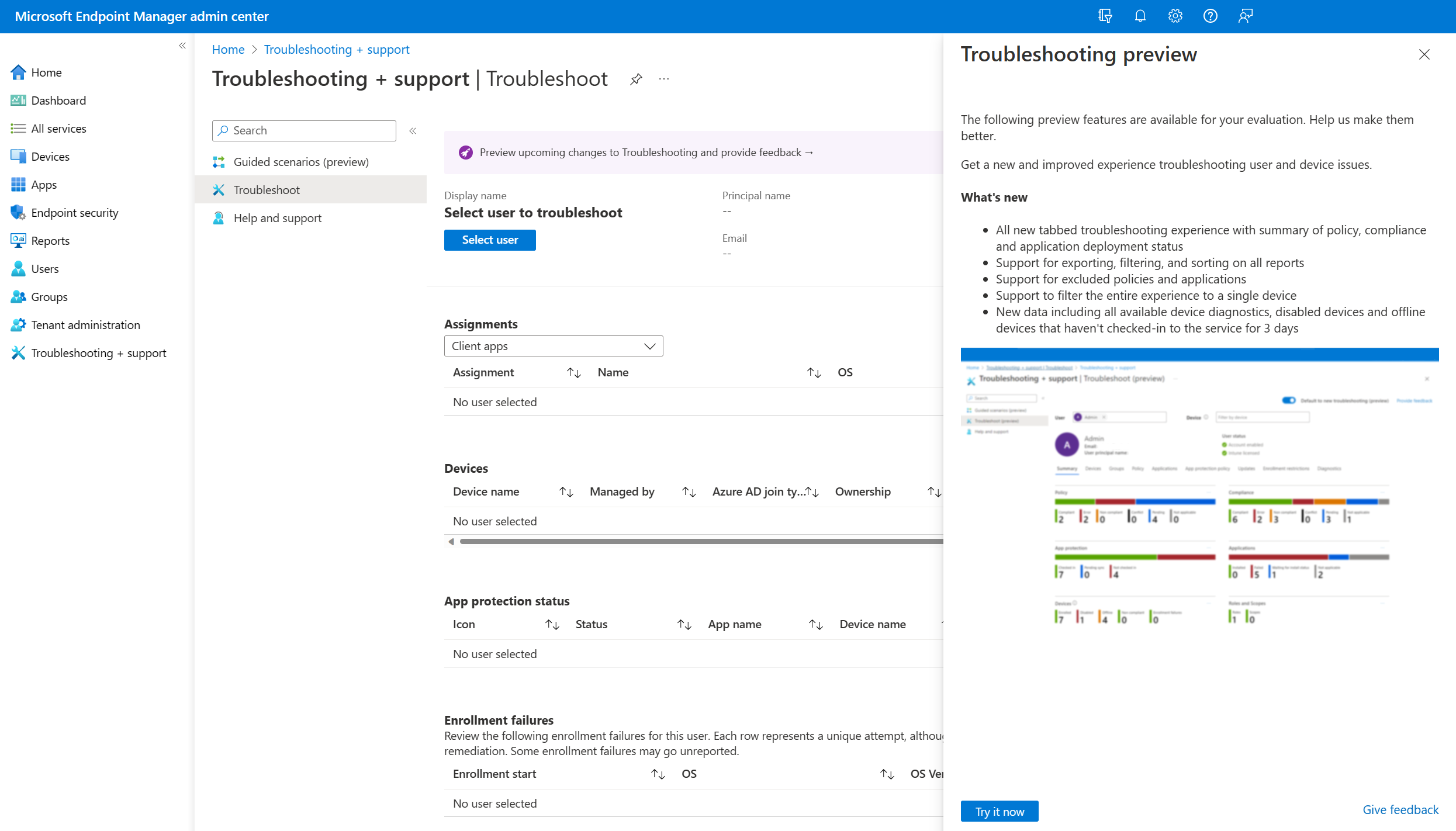The image size is (1456, 831).
Task: Click the Try it now button
Action: tap(999, 811)
